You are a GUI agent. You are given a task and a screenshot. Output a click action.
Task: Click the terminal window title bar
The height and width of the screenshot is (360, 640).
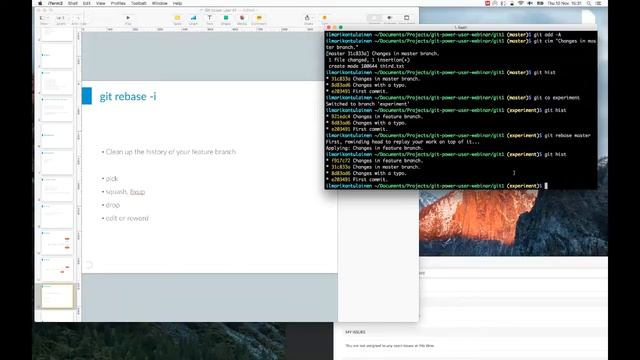[x=461, y=27]
